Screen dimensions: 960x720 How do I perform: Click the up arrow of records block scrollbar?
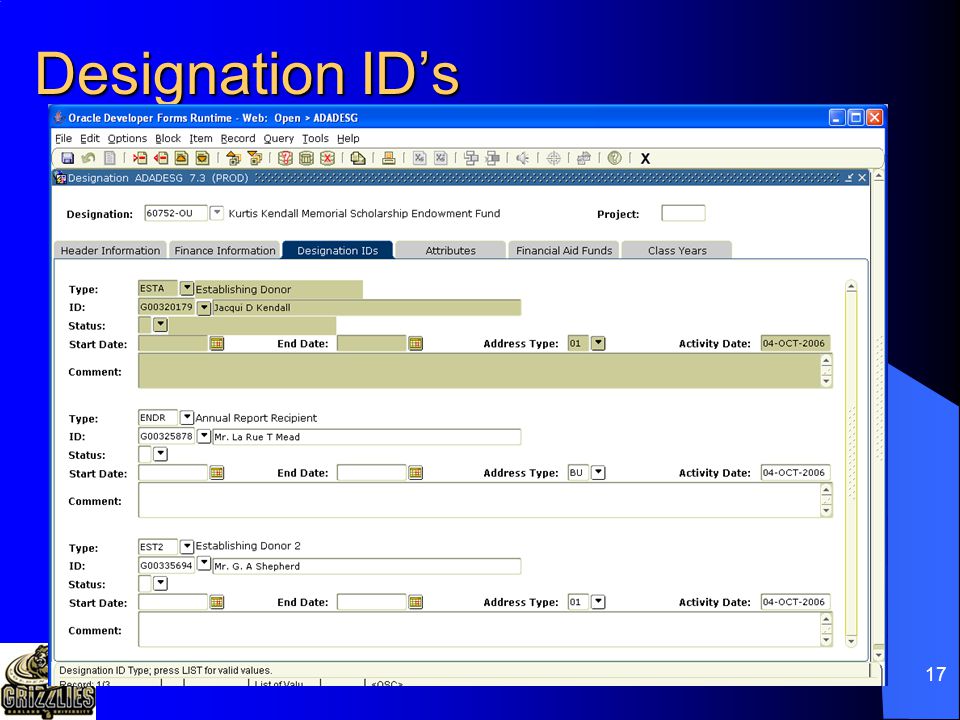[x=850, y=286]
